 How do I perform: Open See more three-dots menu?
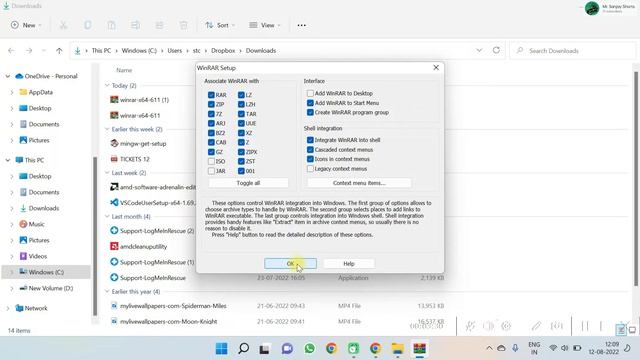302,25
